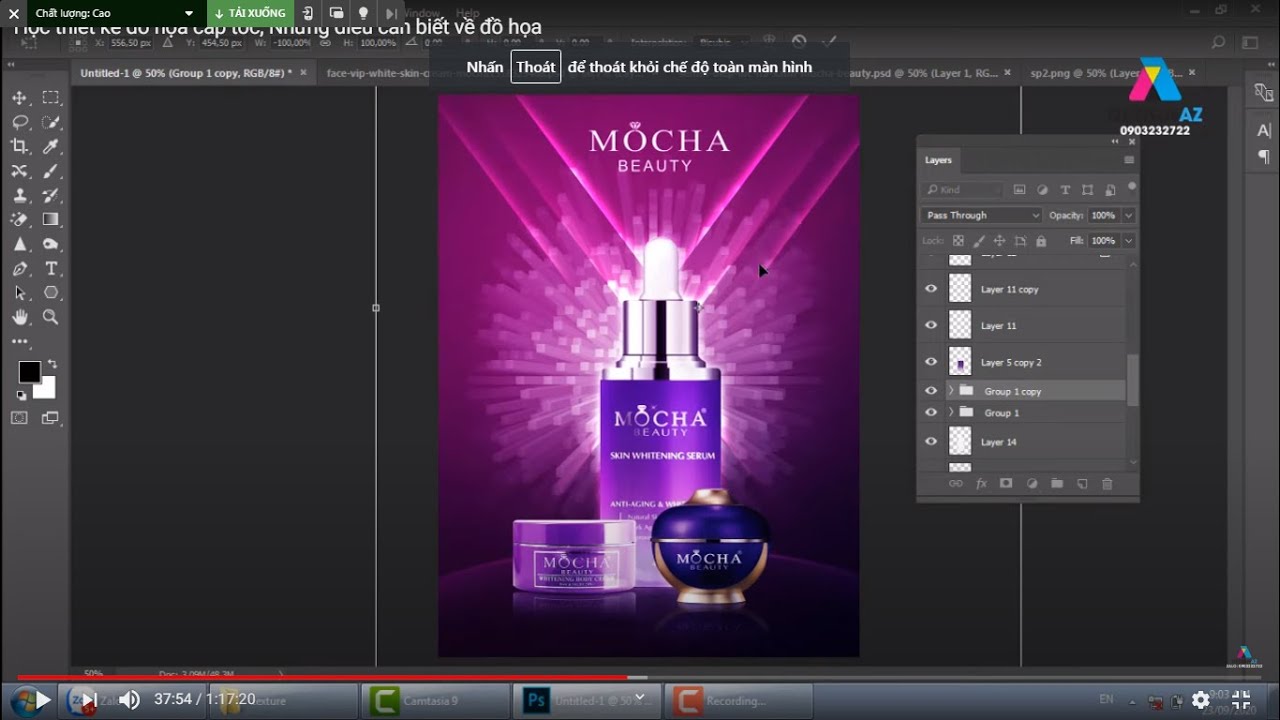Select the Quick Selection tool
Image resolution: width=1280 pixels, height=720 pixels.
51,122
